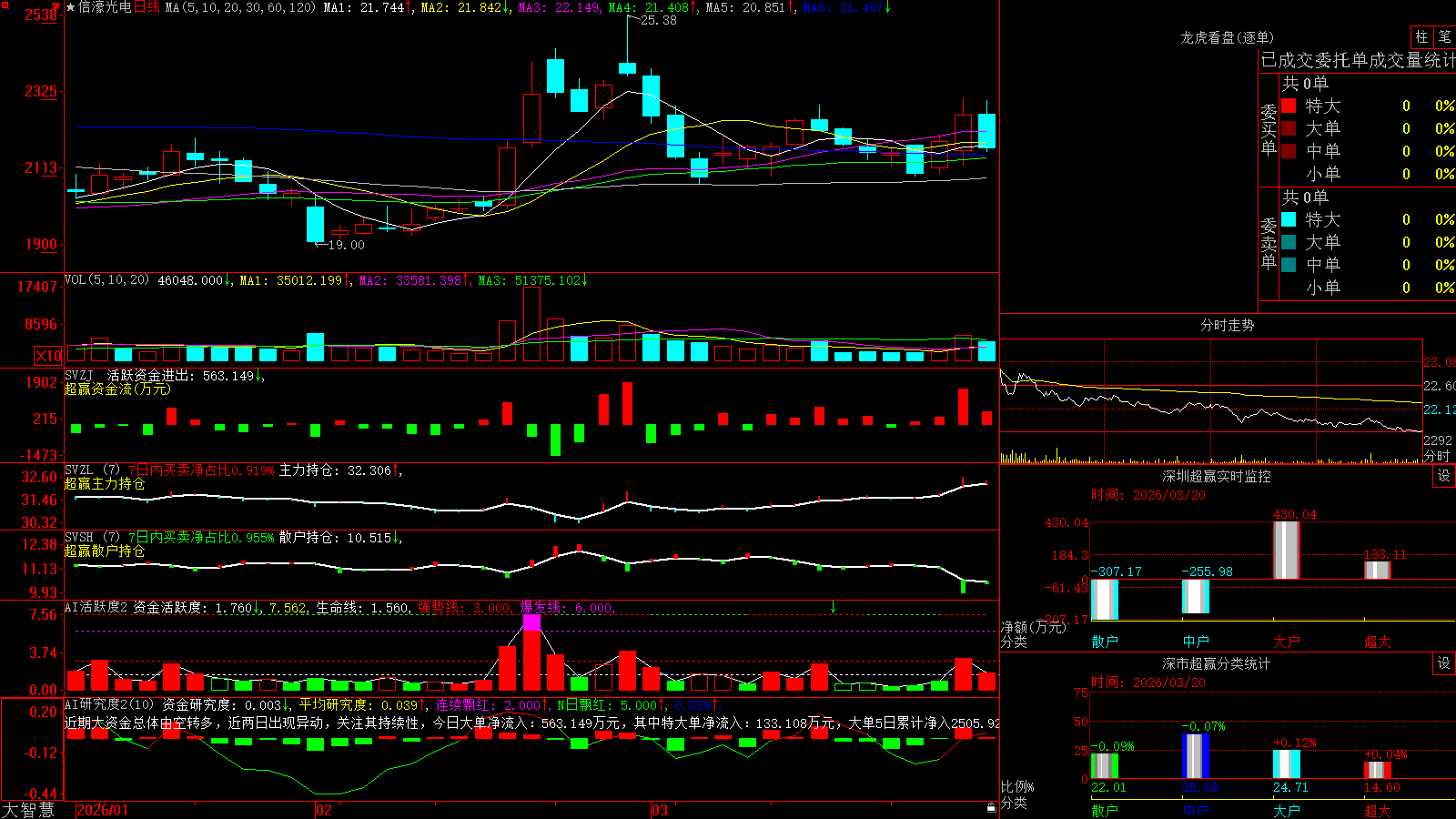
Task: Click the 委买单 section label
Action: pos(1269,129)
